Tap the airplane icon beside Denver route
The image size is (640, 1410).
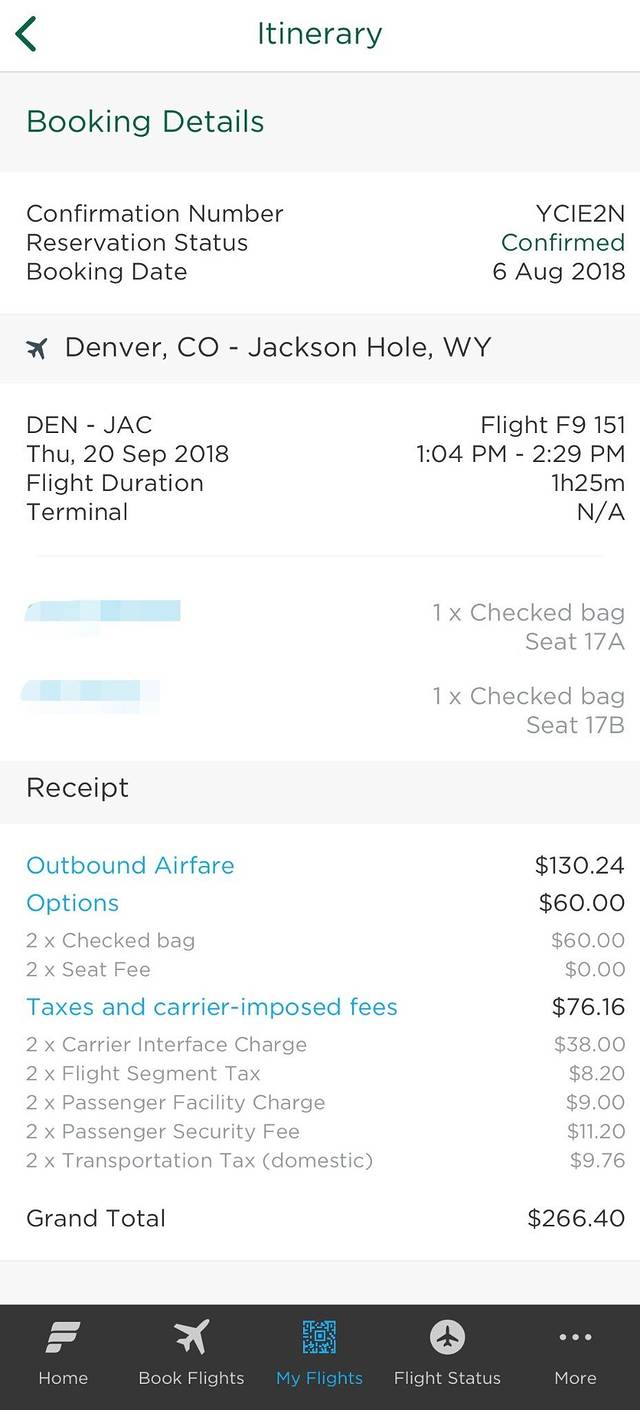click(37, 348)
